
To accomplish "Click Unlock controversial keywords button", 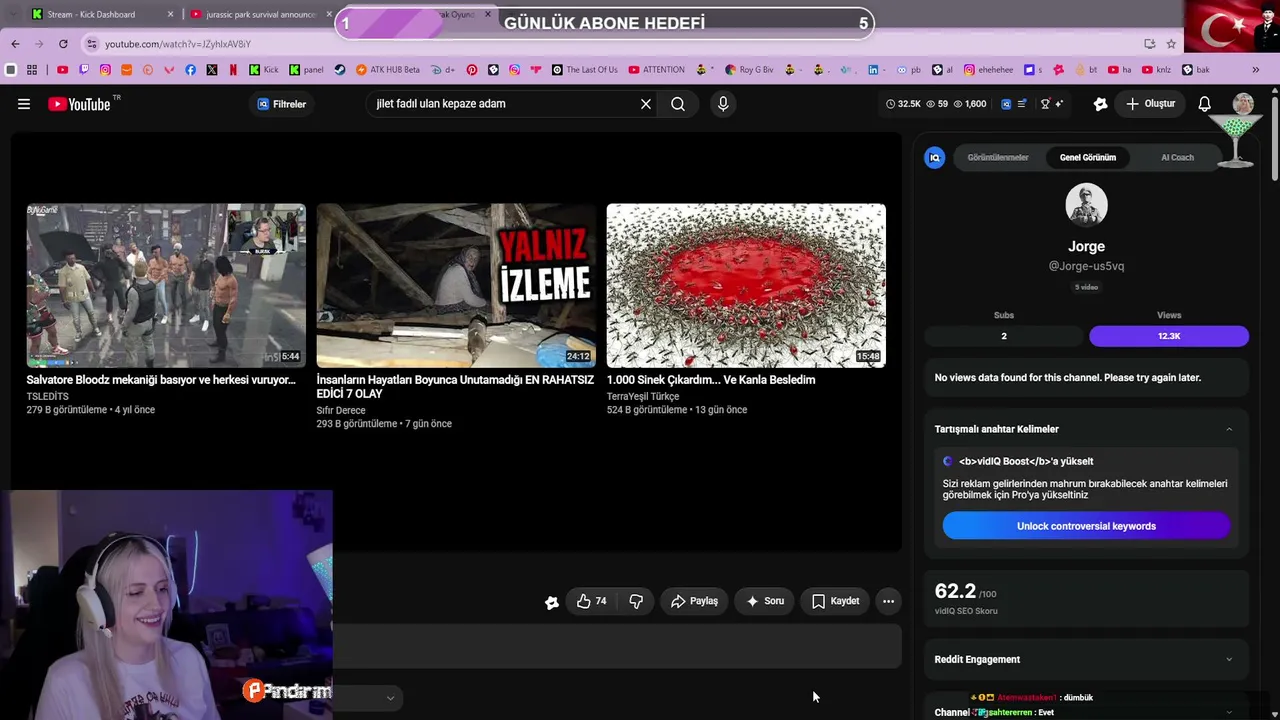I will click(x=1086, y=526).
